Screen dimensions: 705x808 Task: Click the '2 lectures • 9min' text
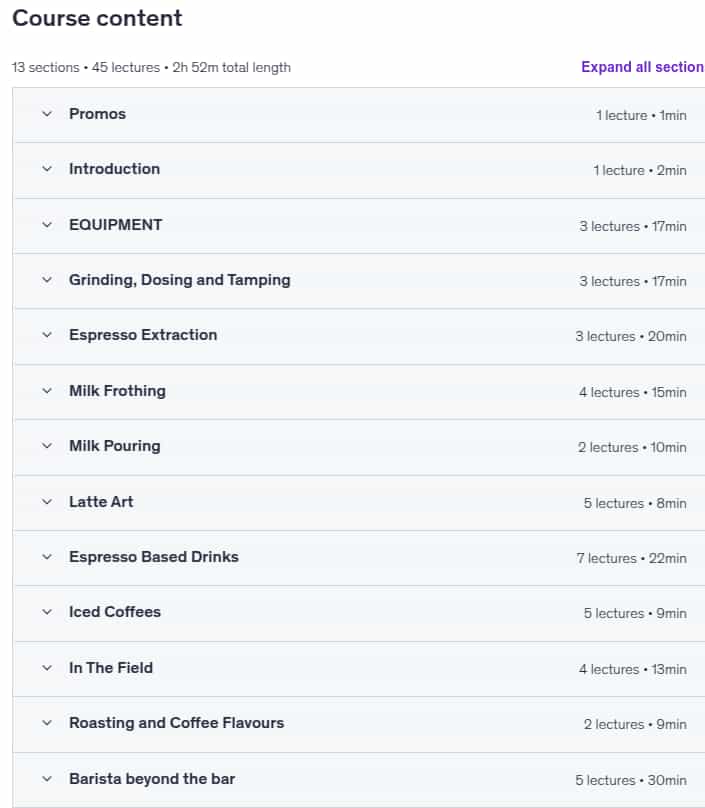[x=635, y=725]
